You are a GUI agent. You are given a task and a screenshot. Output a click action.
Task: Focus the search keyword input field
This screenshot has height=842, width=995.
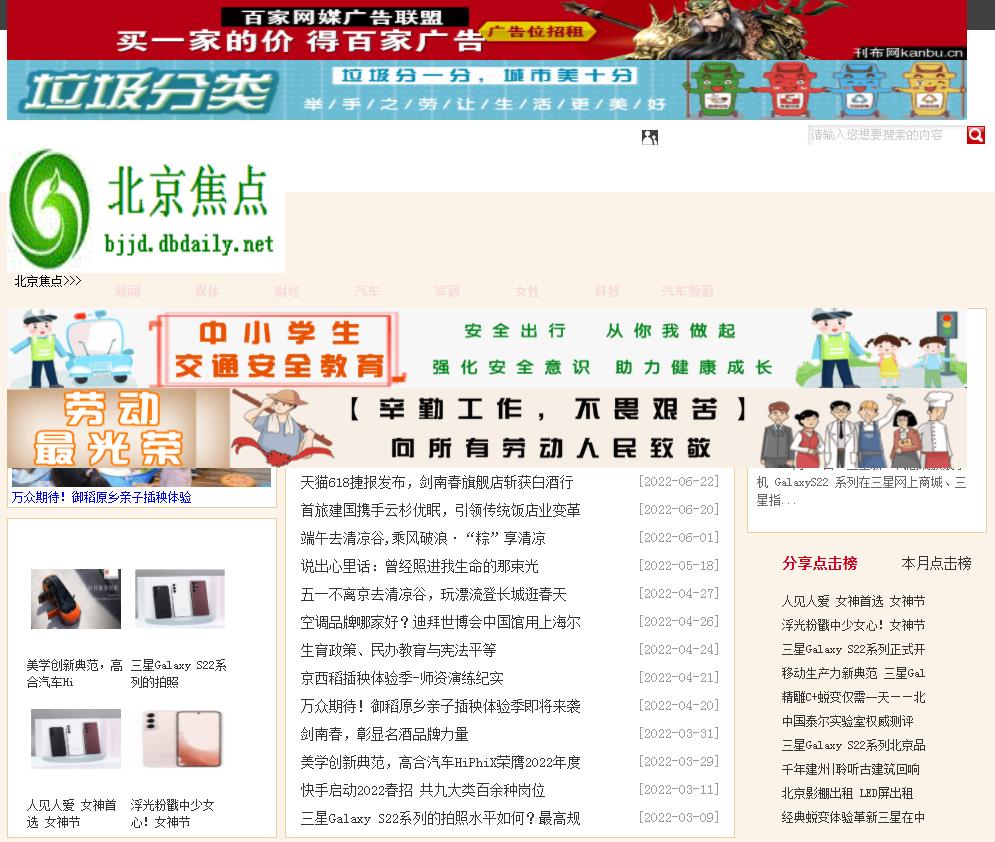[x=886, y=135]
